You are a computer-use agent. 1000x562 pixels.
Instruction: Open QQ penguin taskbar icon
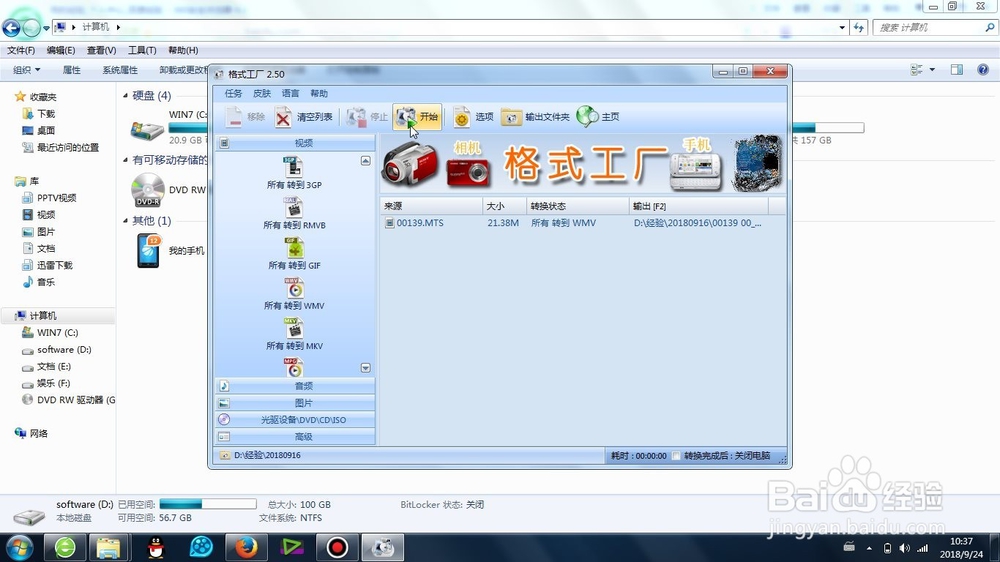point(156,547)
